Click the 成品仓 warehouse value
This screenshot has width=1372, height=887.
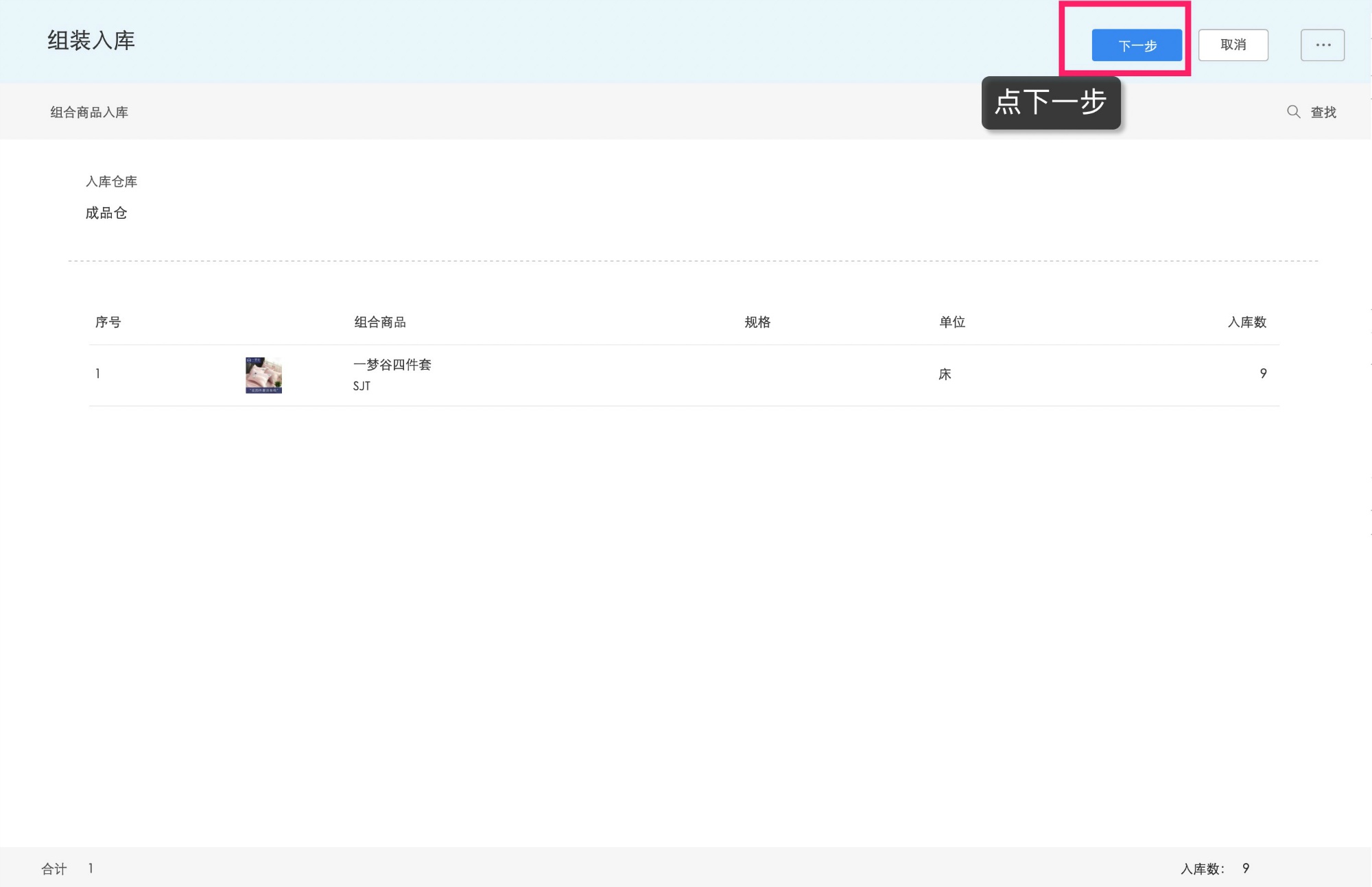106,213
